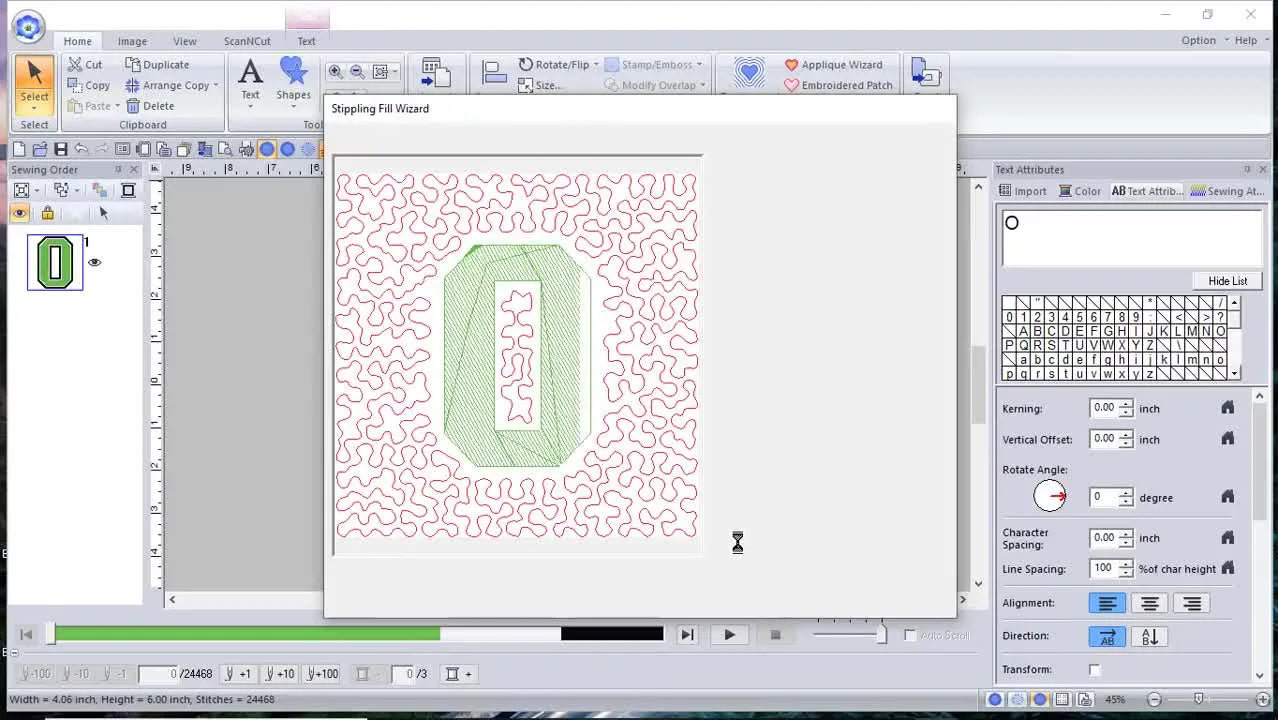Toggle the eye button in Sewing Order toolbar

pyautogui.click(x=20, y=213)
